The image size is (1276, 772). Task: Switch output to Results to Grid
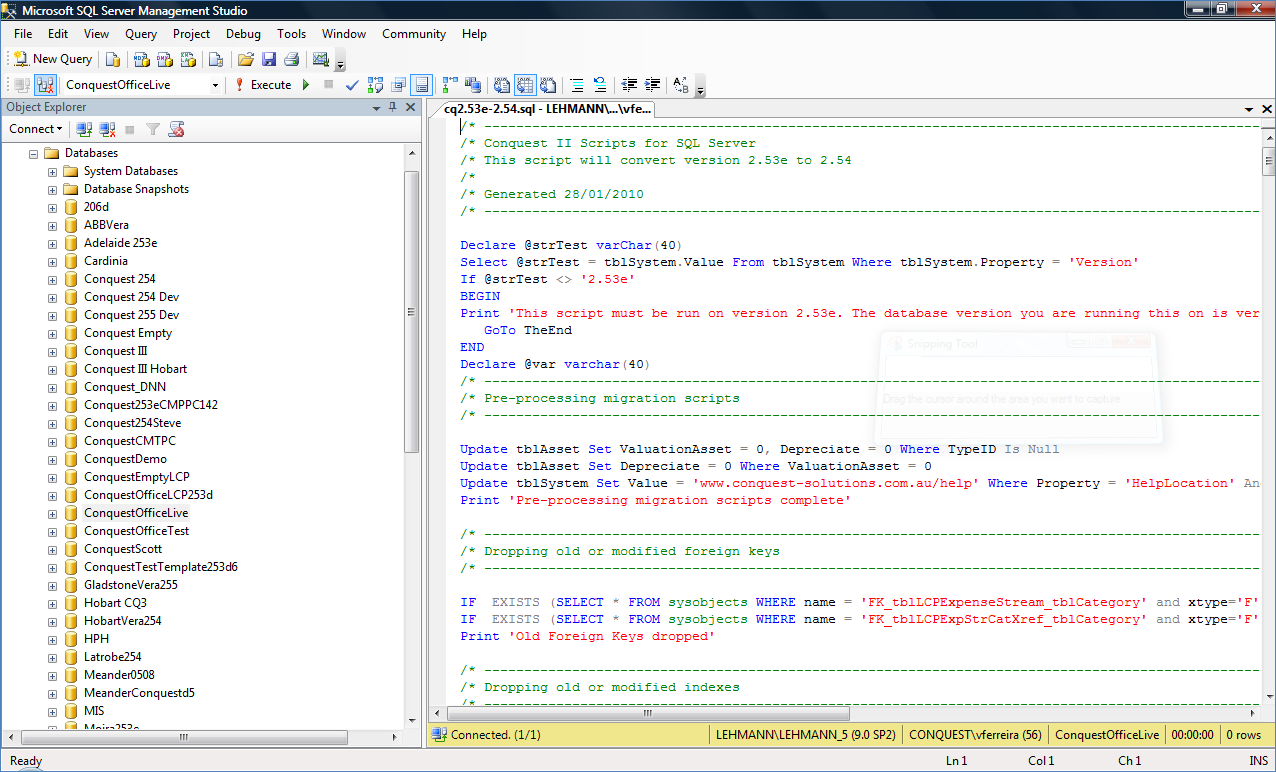tap(525, 85)
